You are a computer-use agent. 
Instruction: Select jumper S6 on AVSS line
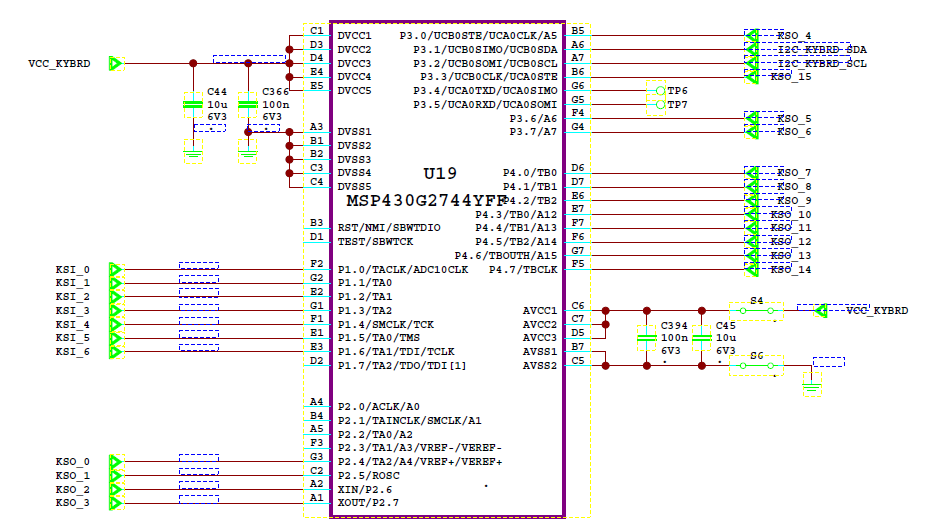pos(756,365)
